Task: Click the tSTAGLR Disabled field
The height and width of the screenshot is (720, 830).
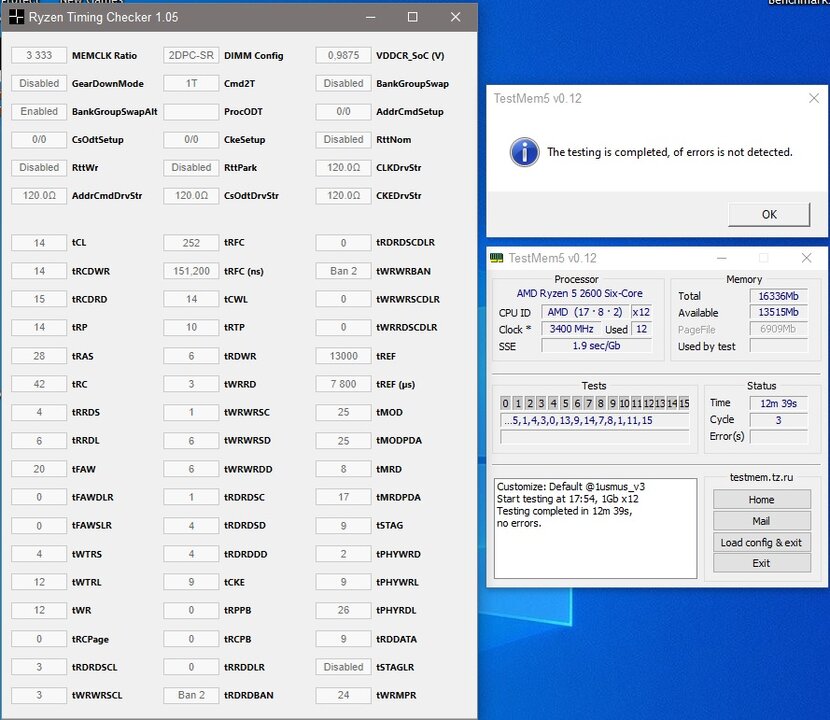Action: click(x=343, y=667)
